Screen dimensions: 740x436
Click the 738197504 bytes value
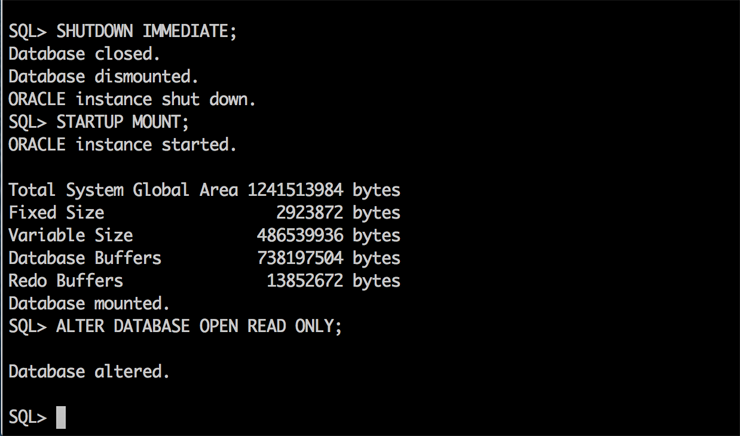click(328, 258)
